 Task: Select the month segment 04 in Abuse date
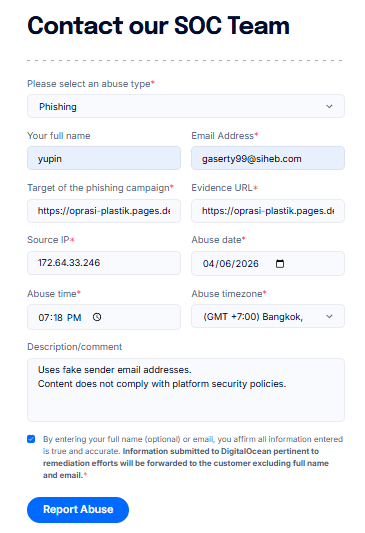[208, 264]
